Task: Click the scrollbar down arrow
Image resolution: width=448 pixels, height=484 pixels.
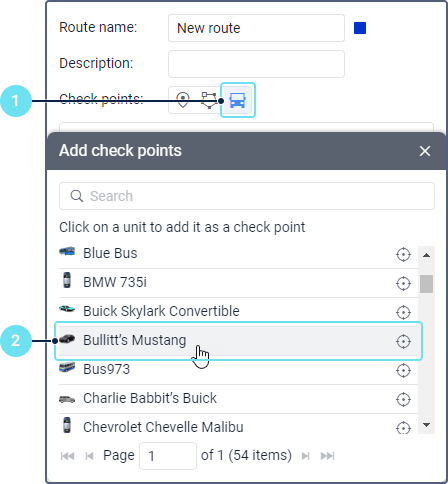Action: 426,425
